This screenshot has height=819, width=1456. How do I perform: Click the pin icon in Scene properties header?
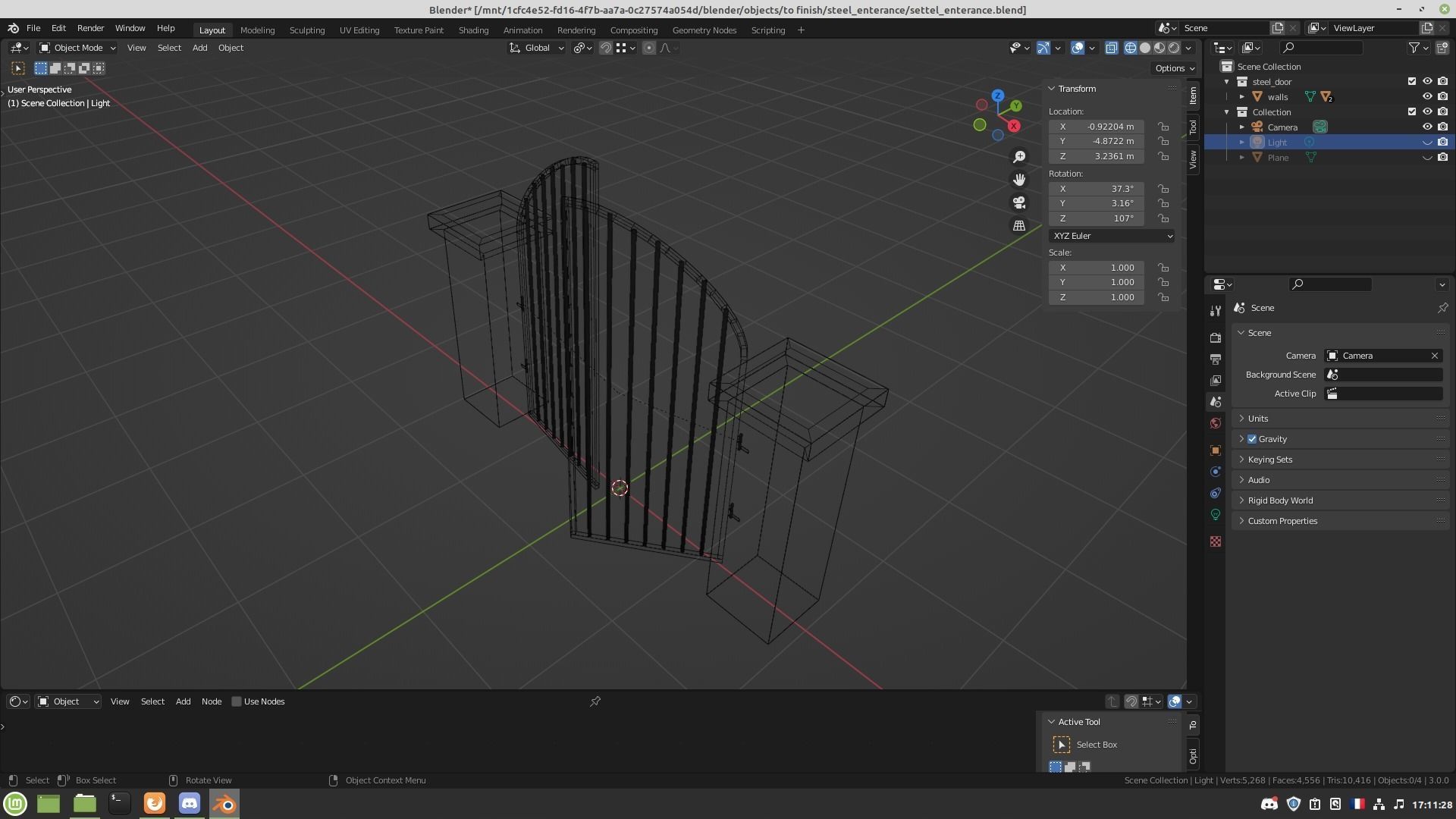pyautogui.click(x=1442, y=308)
